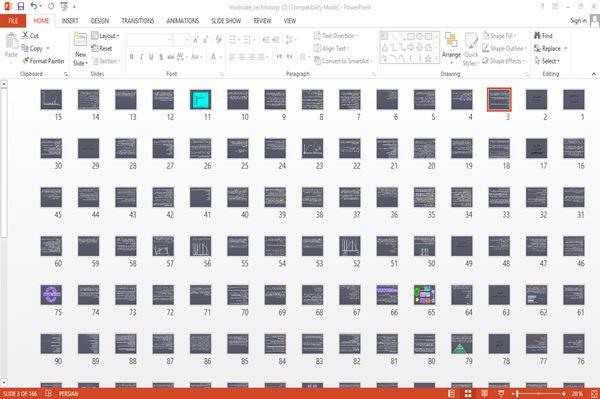Image resolution: width=600 pixels, height=399 pixels.
Task: Click the Reset slide button
Action: [x=102, y=48]
